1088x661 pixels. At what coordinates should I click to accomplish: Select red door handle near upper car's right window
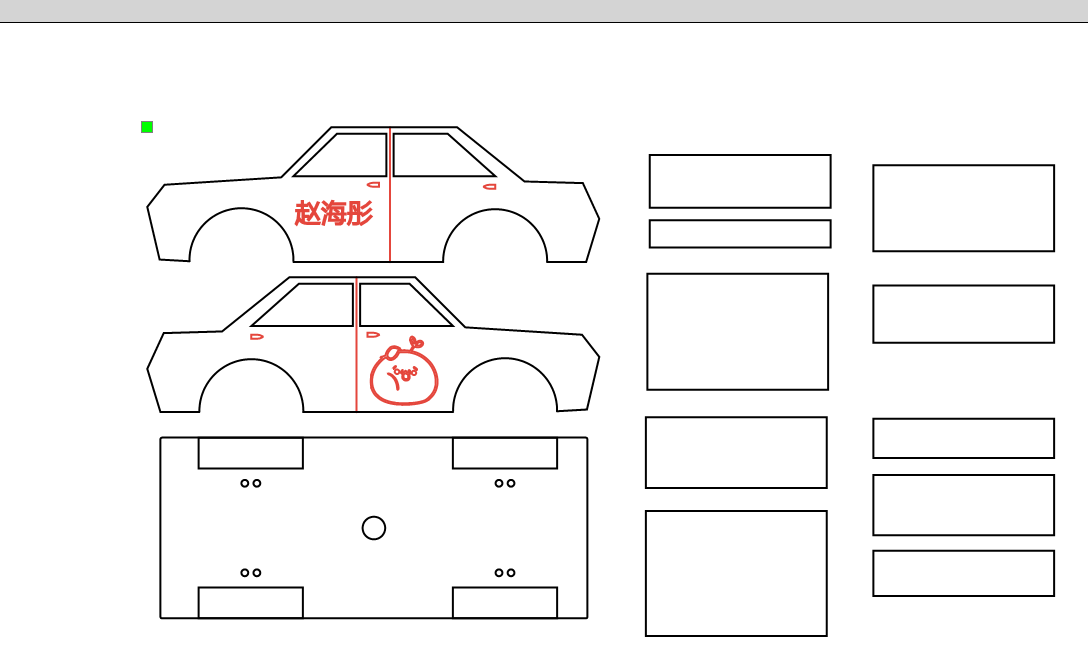[x=490, y=187]
